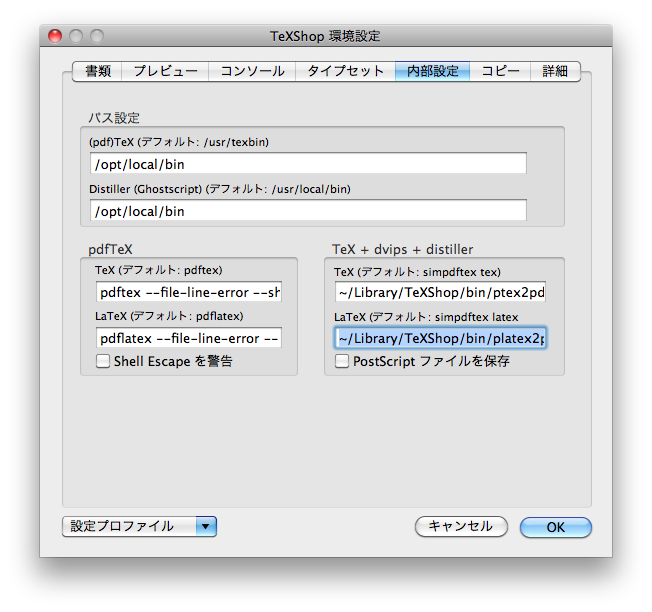Viewport: 652px width, 612px height.
Task: Click the ptex2pdf TeX command field
Action: (440, 292)
